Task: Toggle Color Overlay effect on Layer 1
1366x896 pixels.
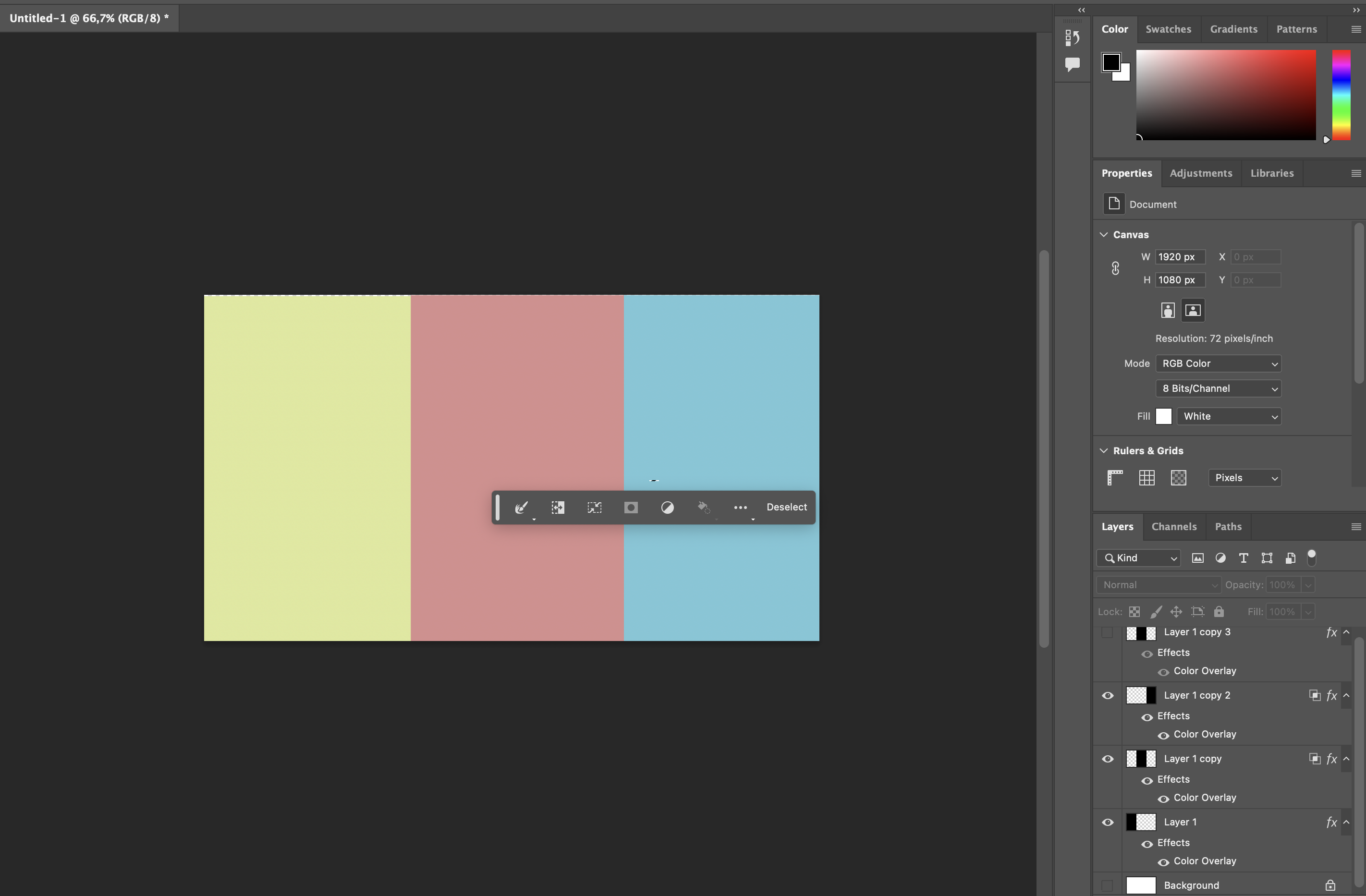Action: [x=1163, y=861]
